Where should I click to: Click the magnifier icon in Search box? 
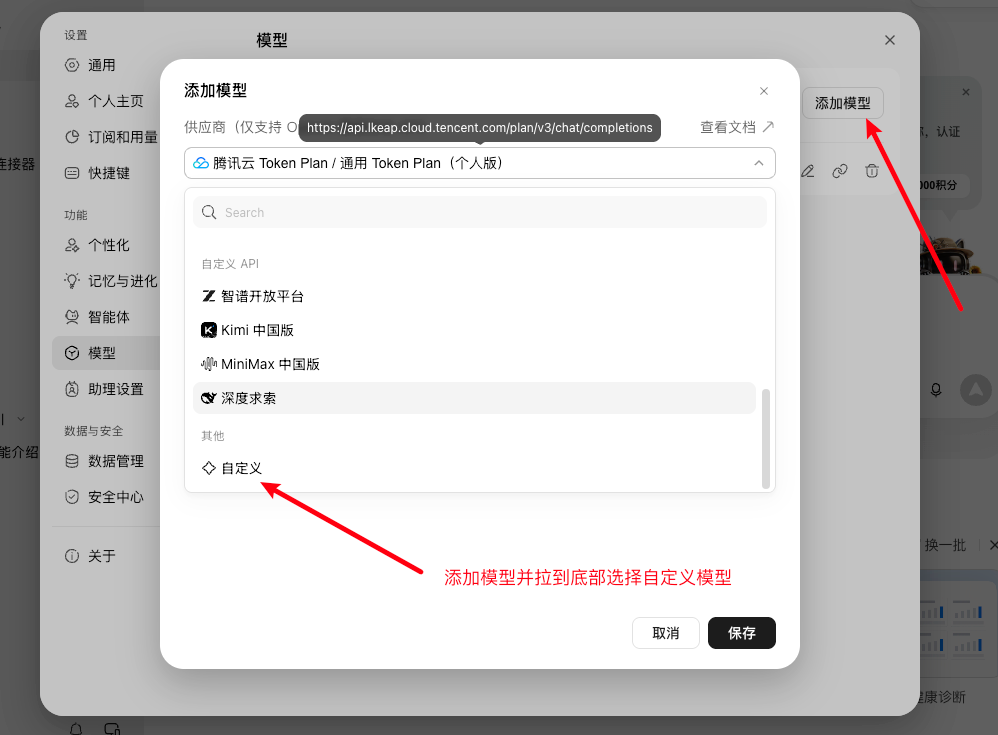point(209,212)
